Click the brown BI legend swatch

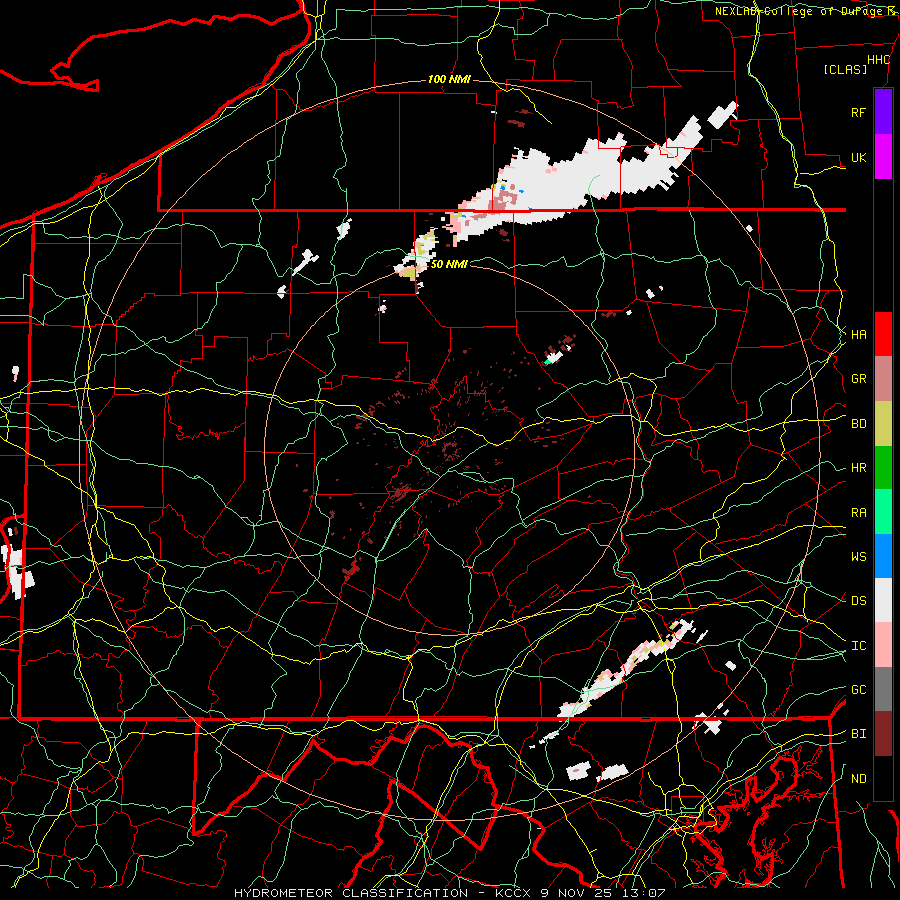pyautogui.click(x=883, y=734)
